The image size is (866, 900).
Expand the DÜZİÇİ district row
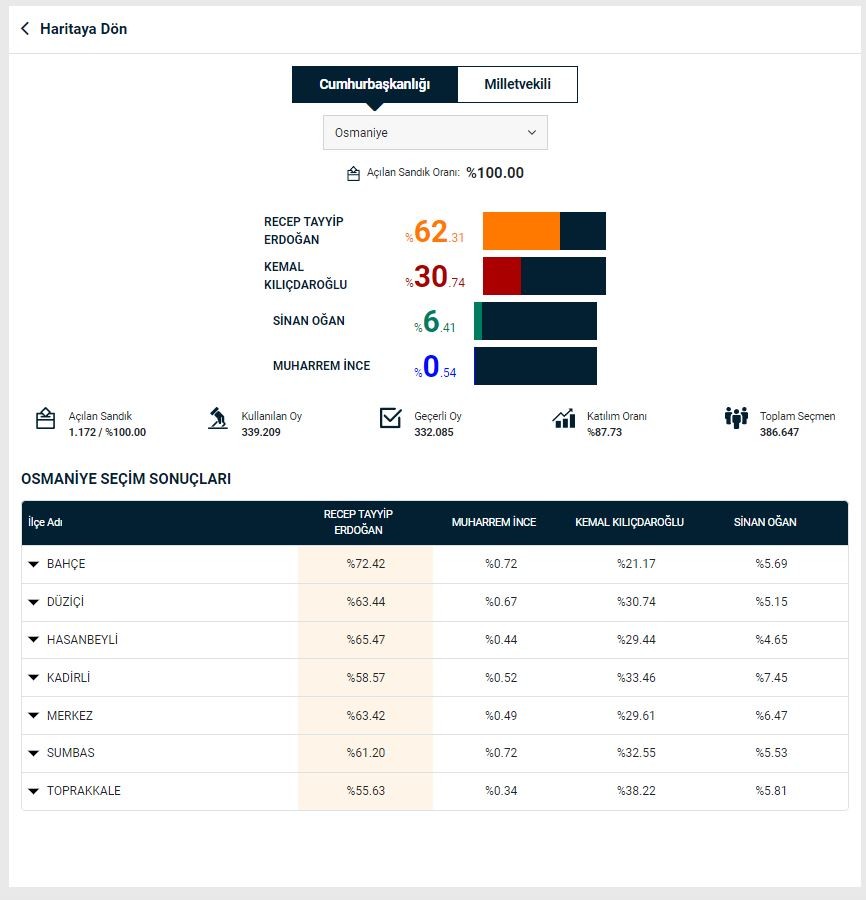point(33,603)
